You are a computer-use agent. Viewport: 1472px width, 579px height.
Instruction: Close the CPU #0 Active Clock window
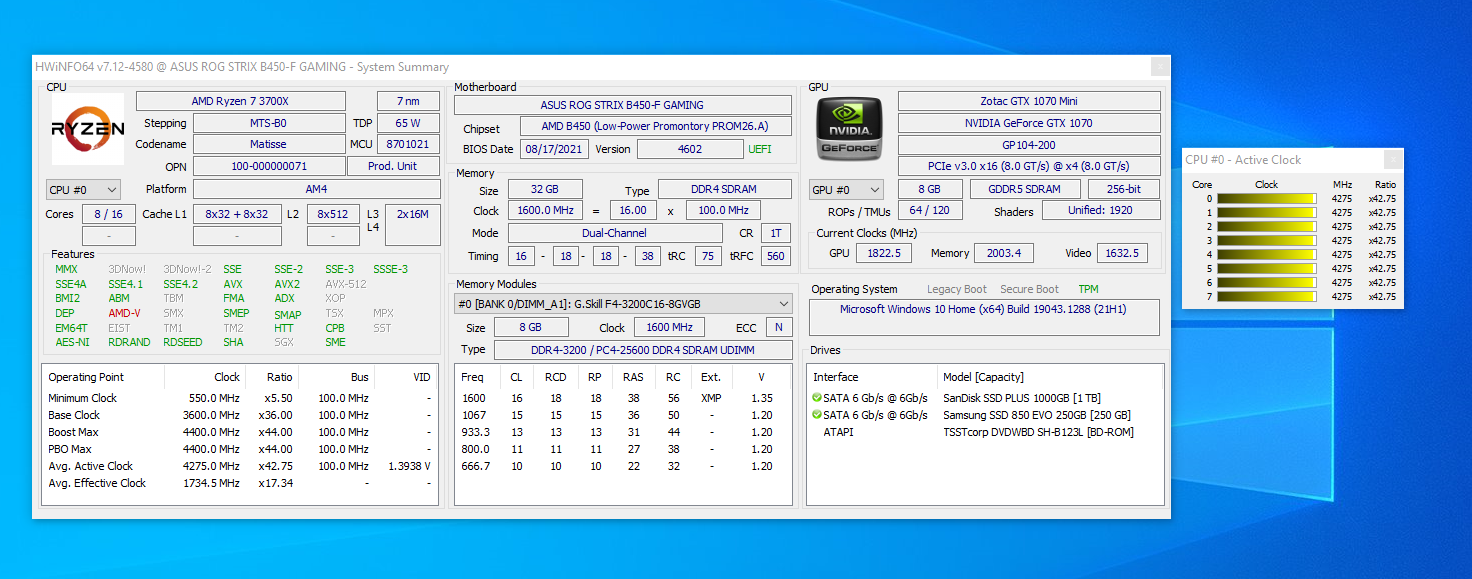(1393, 160)
